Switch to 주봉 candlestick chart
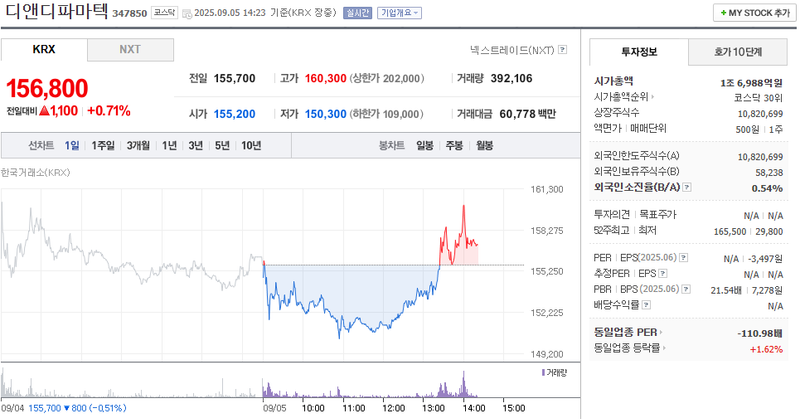 (454, 145)
